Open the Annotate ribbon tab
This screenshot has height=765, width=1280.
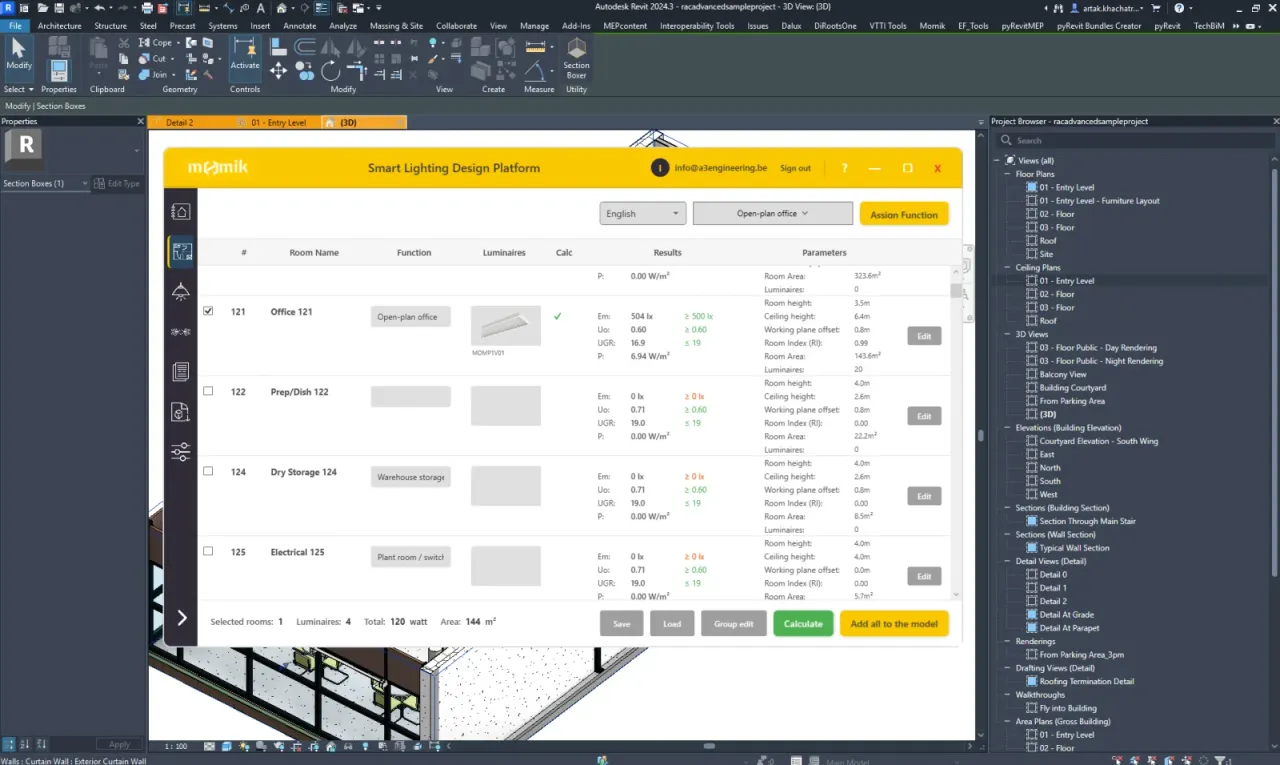(x=300, y=26)
